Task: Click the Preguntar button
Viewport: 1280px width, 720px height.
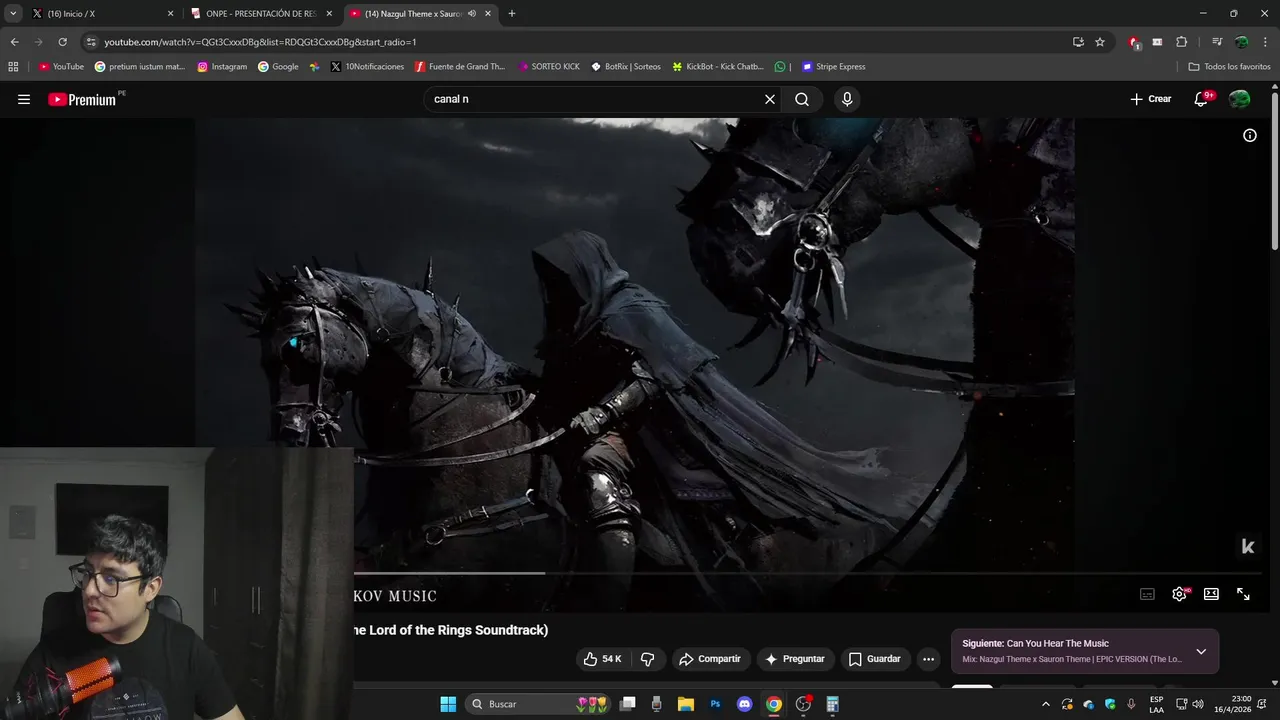Action: (795, 659)
